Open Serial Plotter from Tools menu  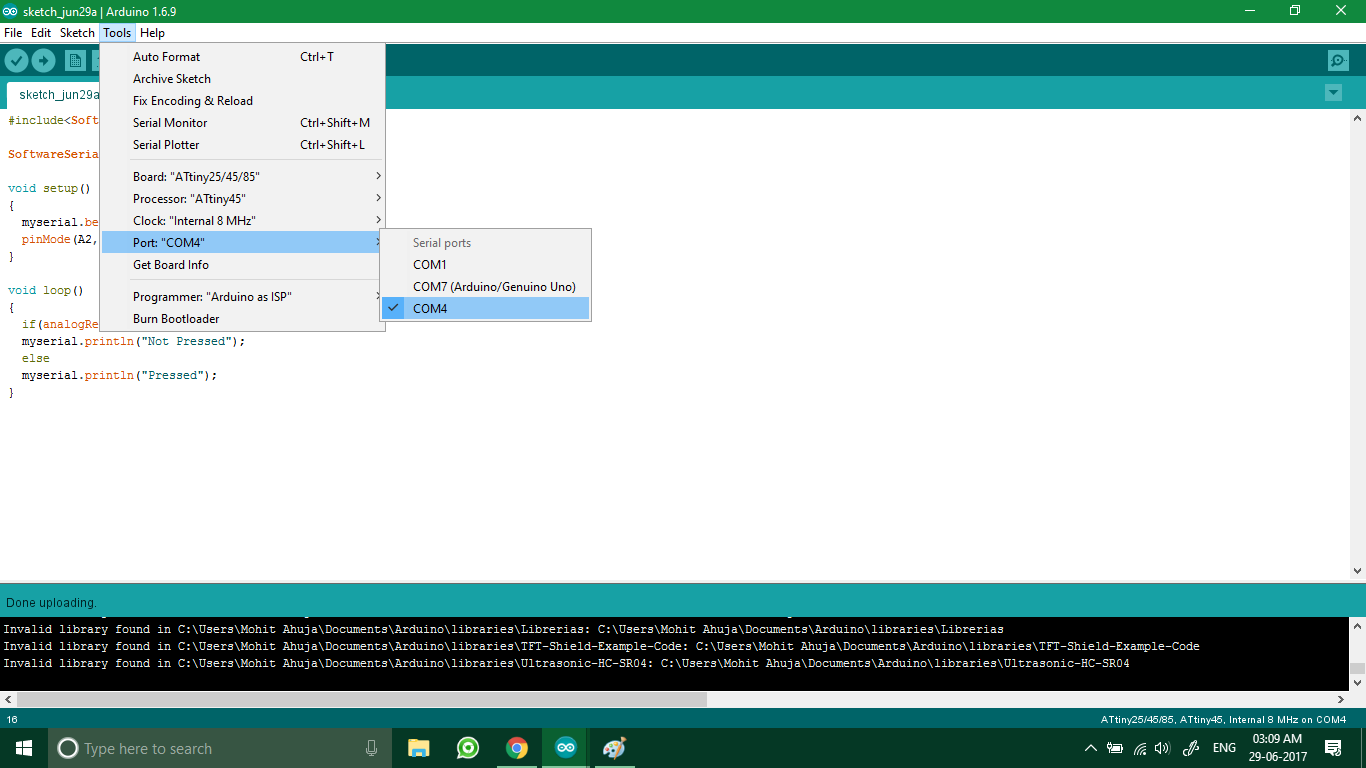243,145
